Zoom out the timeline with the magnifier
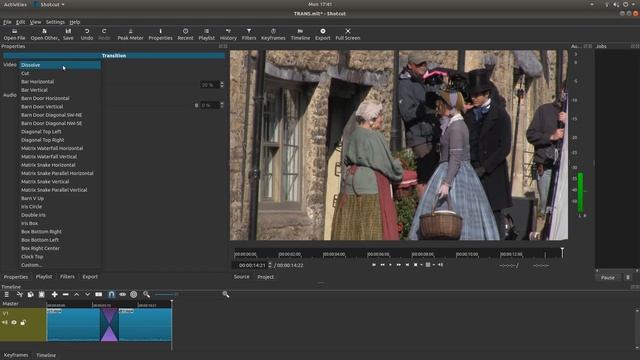640x360 pixels. (147, 294)
